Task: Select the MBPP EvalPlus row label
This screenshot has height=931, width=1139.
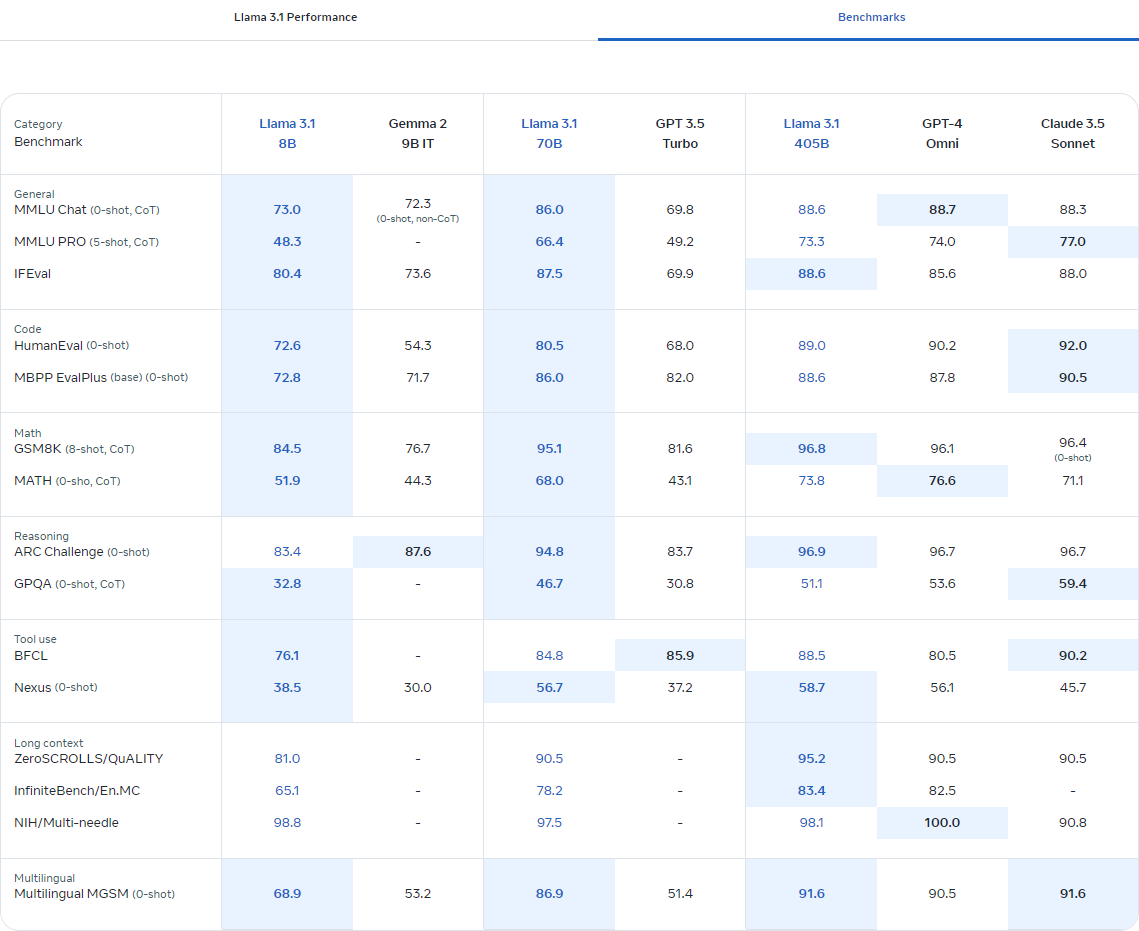Action: [x=101, y=378]
